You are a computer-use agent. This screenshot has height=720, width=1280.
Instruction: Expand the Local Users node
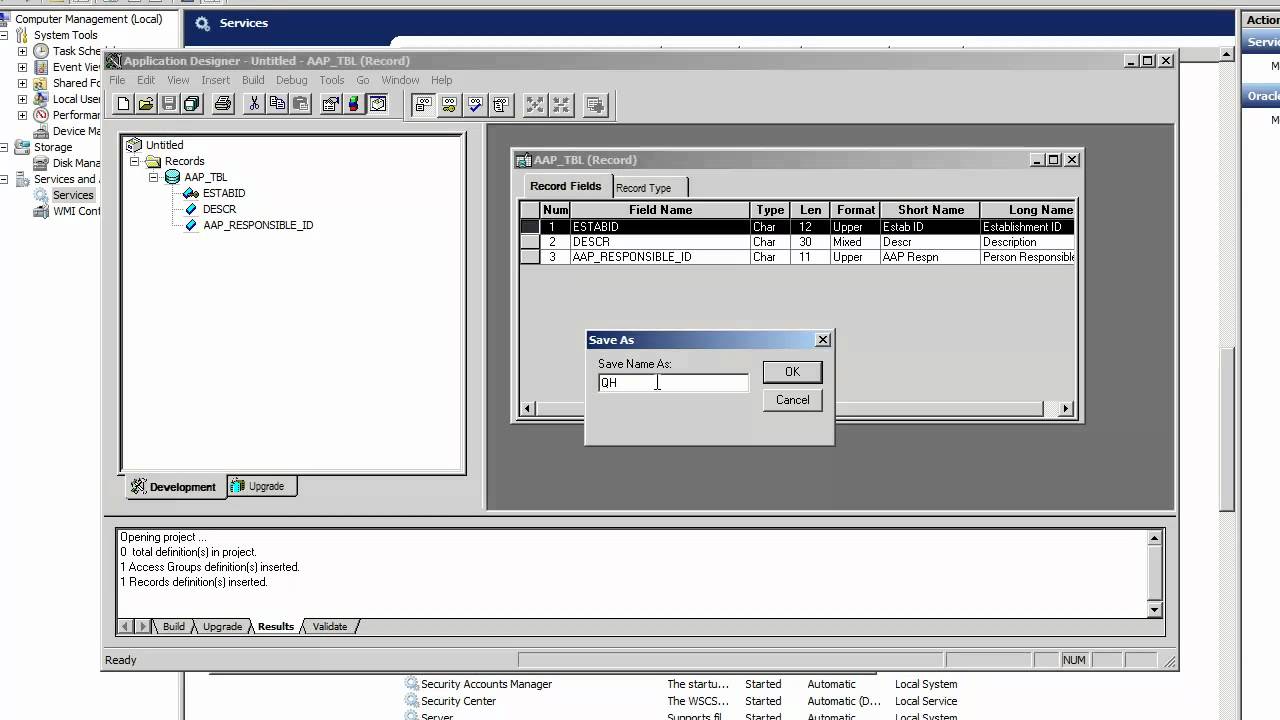22,99
